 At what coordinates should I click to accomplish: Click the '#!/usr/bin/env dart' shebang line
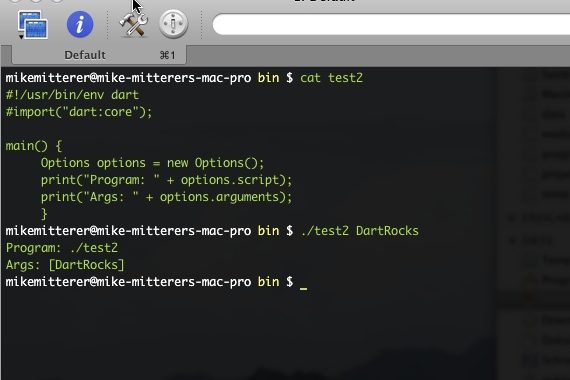click(x=72, y=95)
